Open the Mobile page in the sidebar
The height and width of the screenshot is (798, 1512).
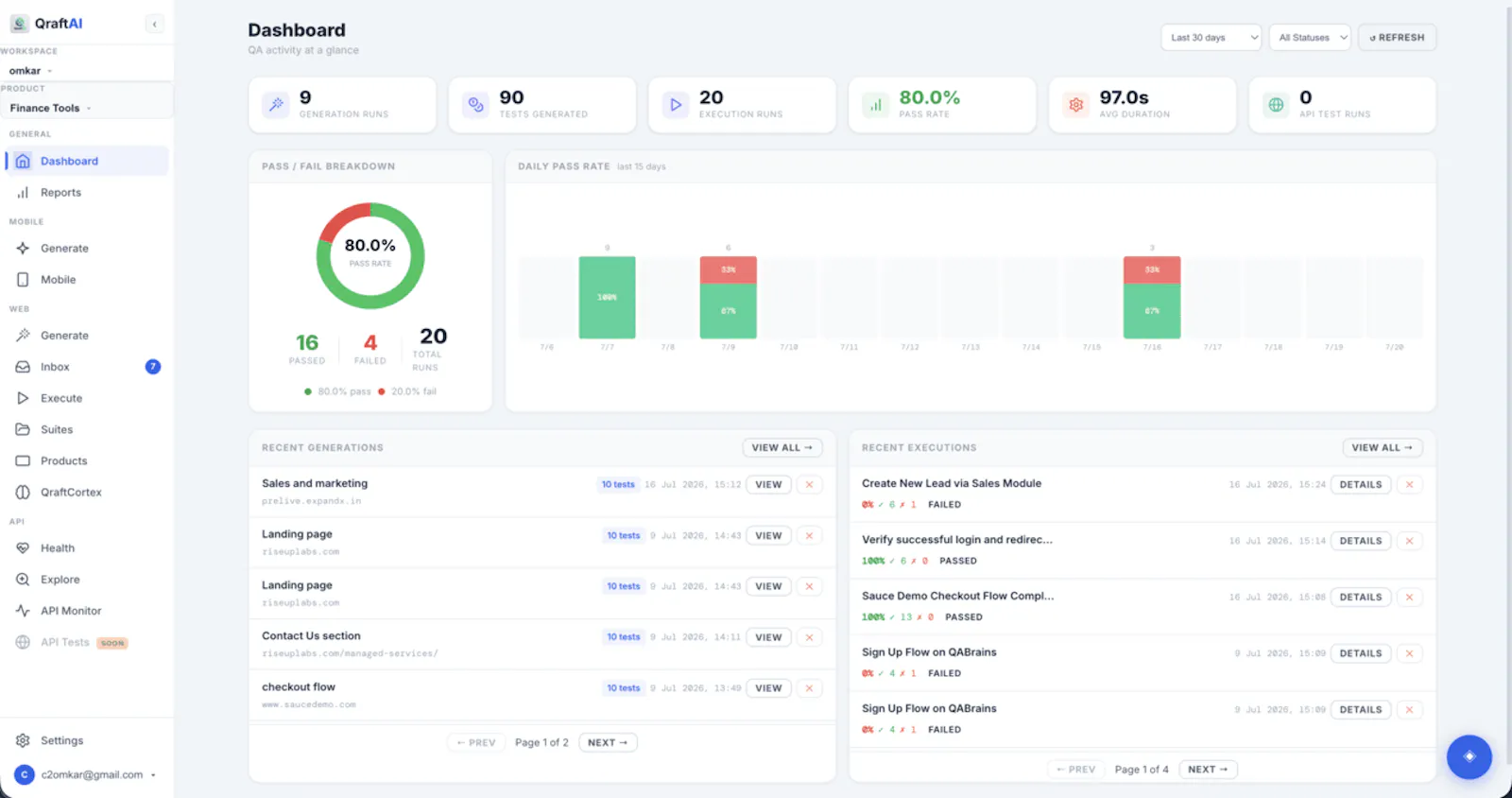87,280
